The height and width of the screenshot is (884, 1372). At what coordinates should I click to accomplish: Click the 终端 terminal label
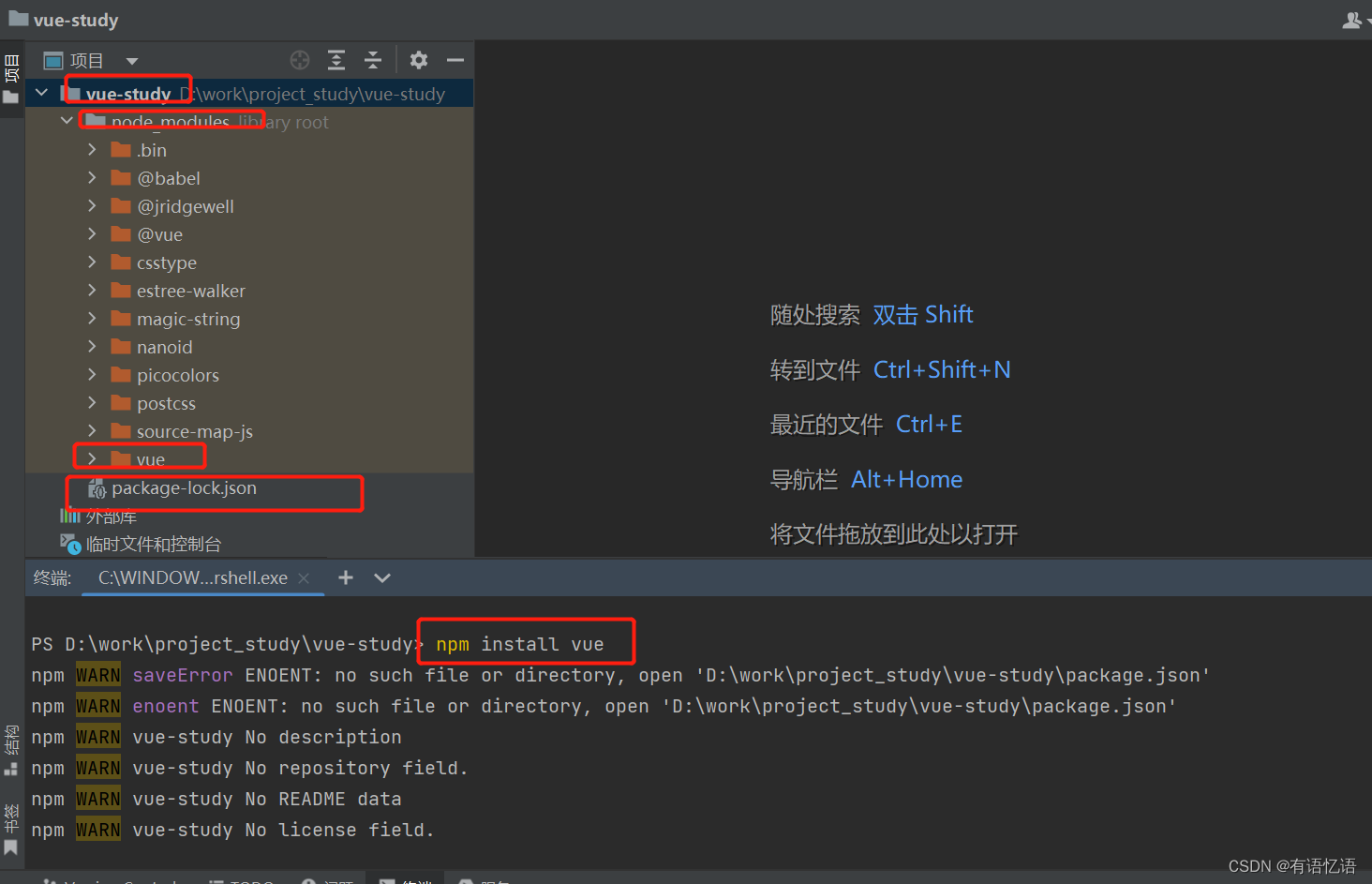tap(52, 578)
